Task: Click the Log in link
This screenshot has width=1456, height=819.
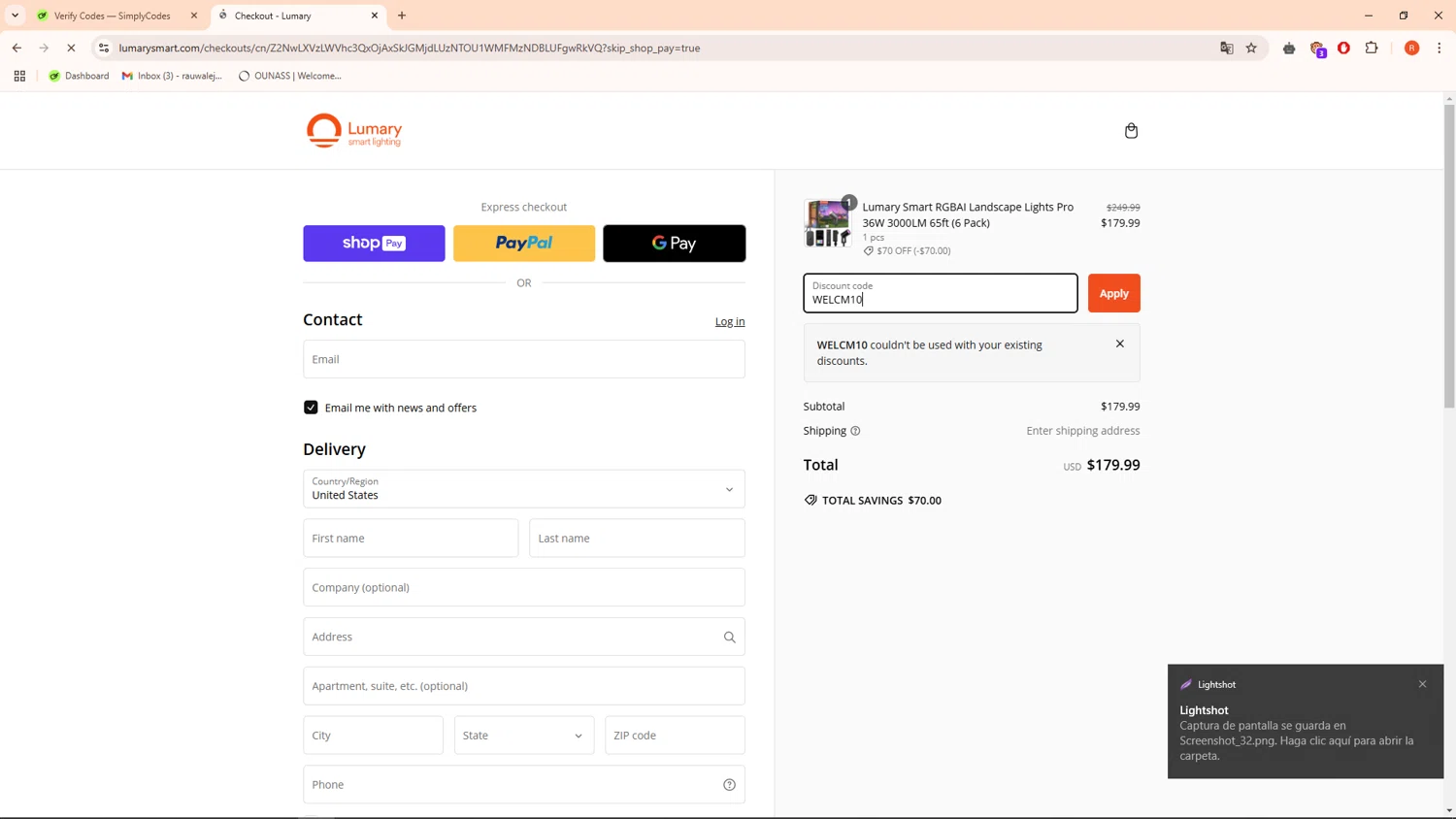Action: coord(730,321)
